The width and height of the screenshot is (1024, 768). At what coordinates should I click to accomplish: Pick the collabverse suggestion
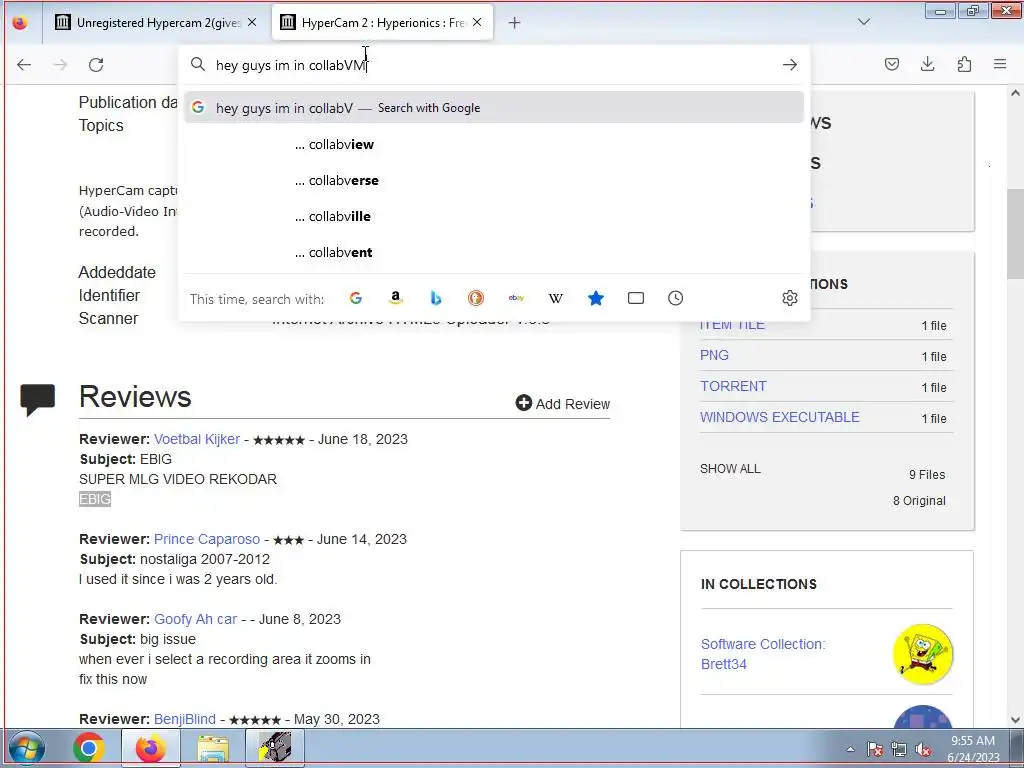click(x=494, y=180)
